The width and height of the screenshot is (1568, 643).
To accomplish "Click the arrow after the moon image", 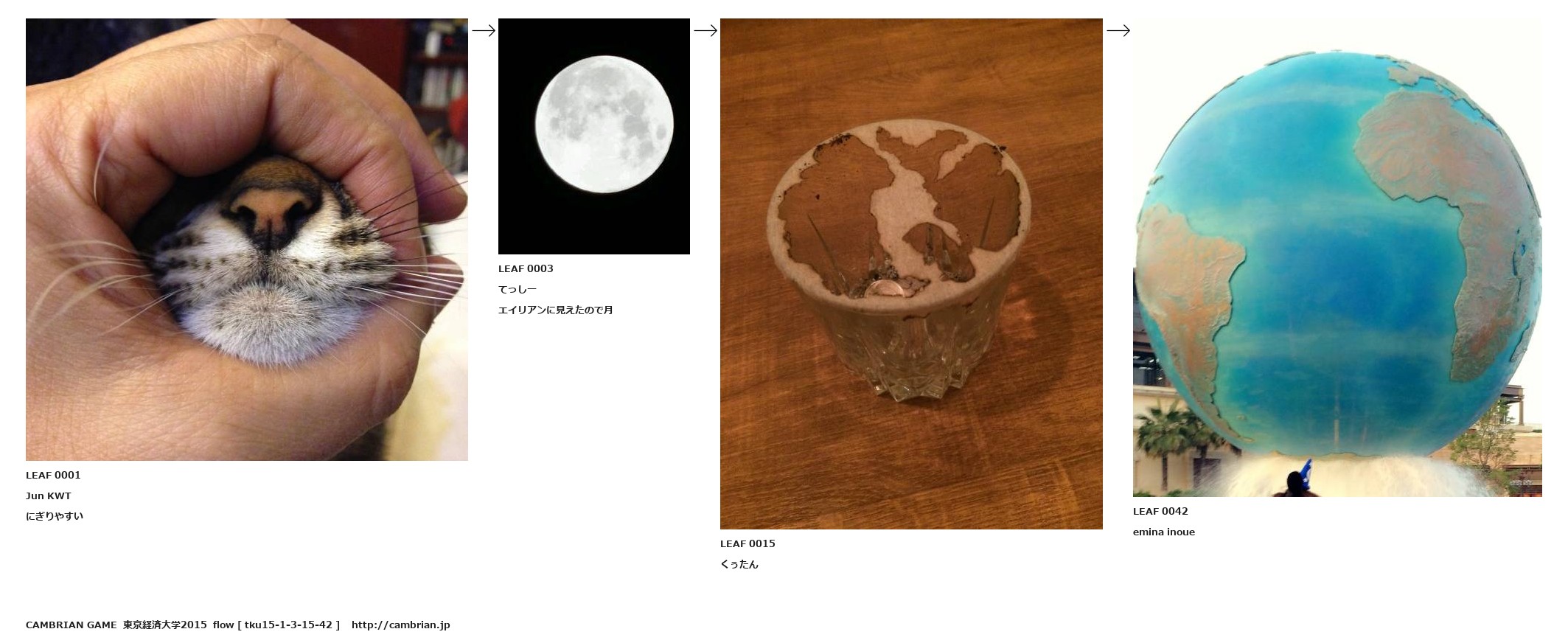I will coord(705,30).
